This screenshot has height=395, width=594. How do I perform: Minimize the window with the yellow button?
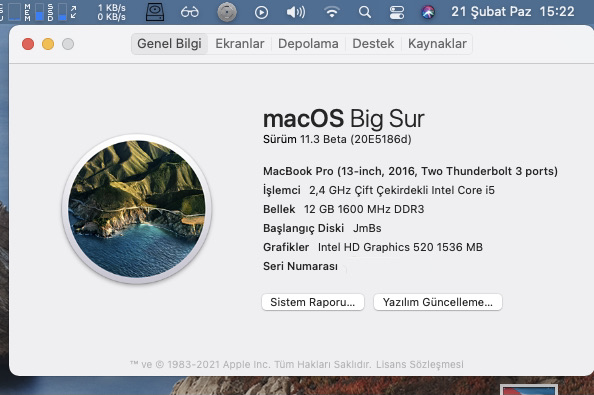(48, 44)
